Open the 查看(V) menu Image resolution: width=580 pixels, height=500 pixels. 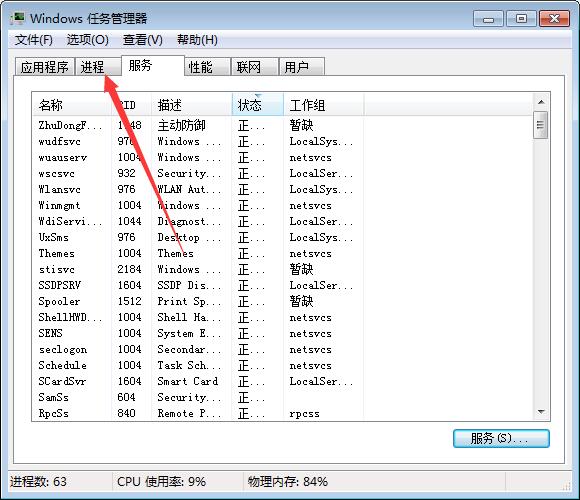pyautogui.click(x=142, y=40)
